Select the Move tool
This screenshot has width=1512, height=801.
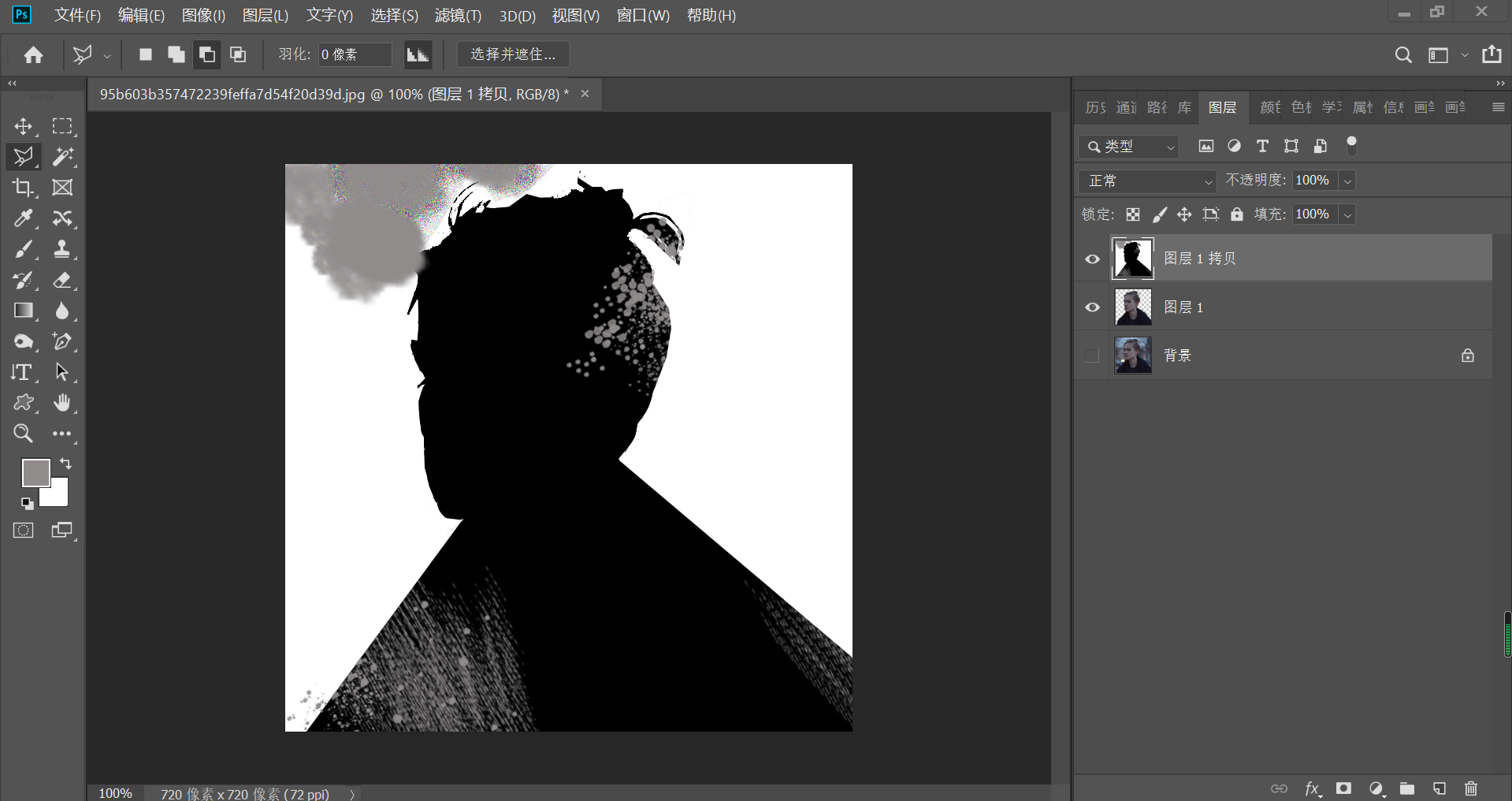point(24,126)
